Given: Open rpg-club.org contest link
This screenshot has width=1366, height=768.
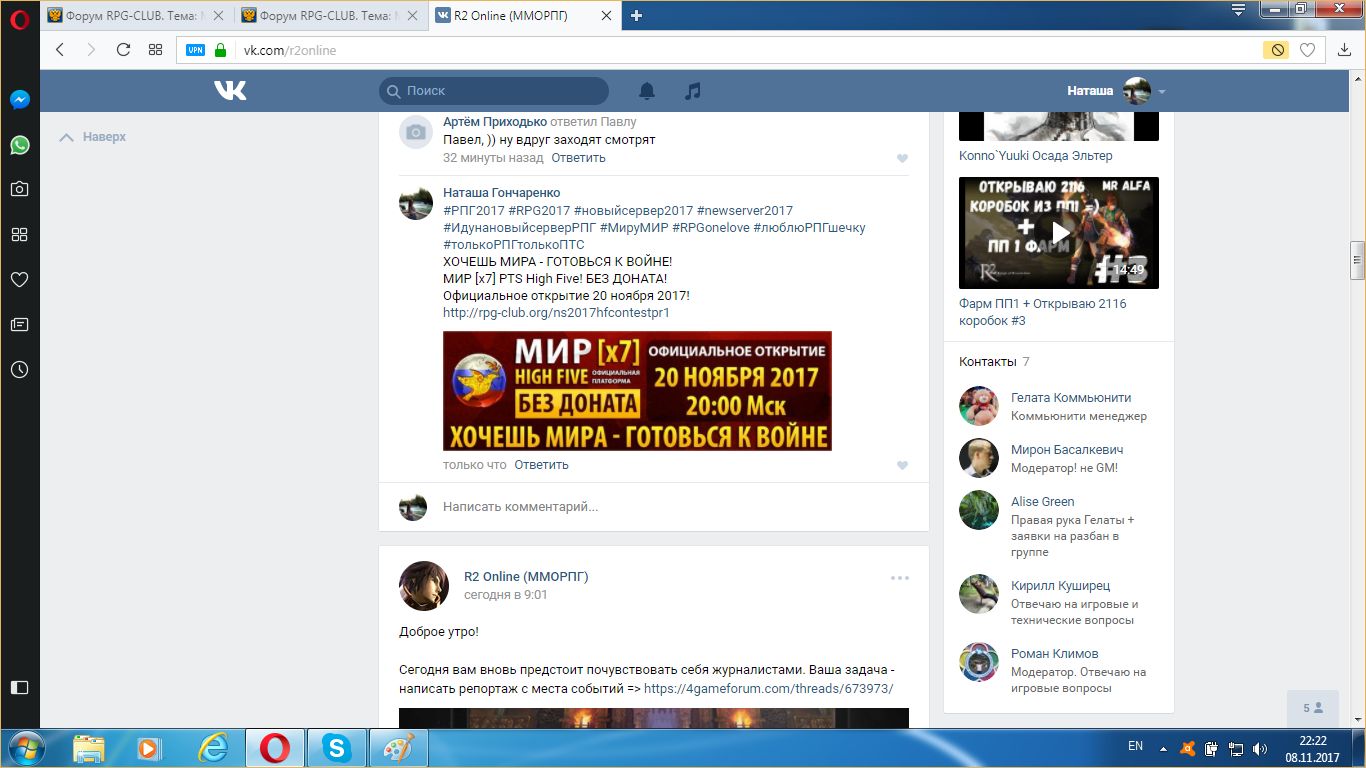Looking at the screenshot, I should pos(556,313).
